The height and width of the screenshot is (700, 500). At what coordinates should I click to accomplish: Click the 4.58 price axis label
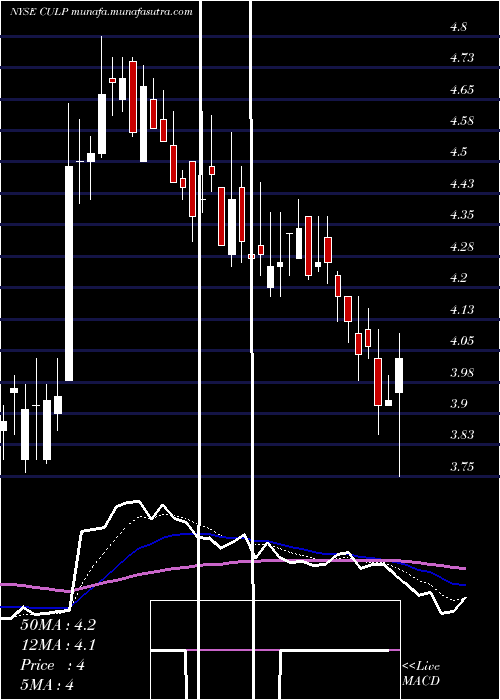pos(462,121)
